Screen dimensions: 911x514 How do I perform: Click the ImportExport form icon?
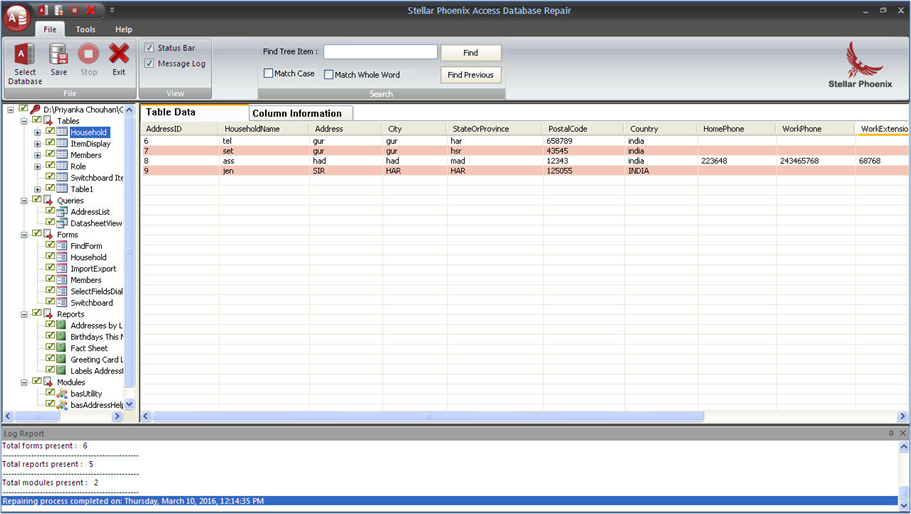[x=62, y=268]
